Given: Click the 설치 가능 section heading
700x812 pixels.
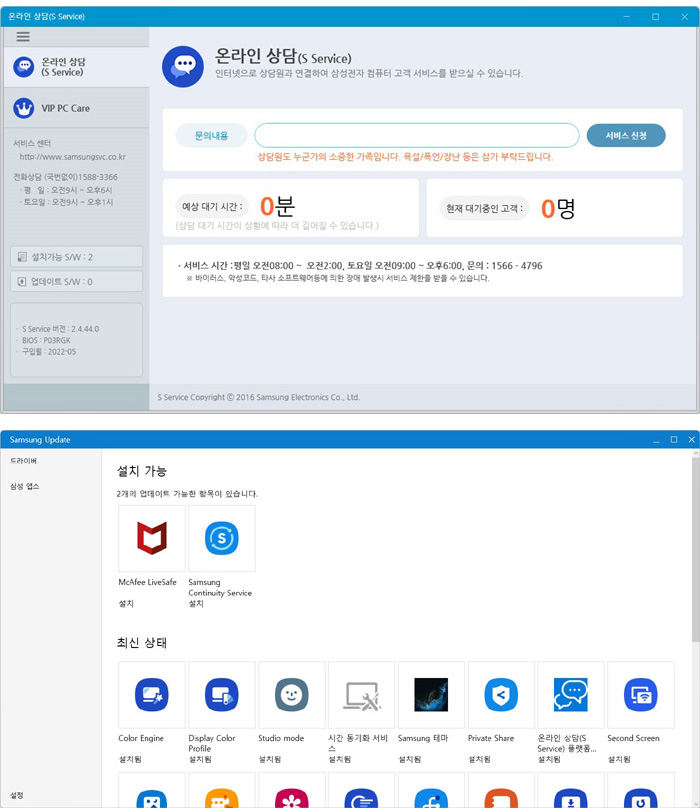Looking at the screenshot, I should tap(142, 471).
